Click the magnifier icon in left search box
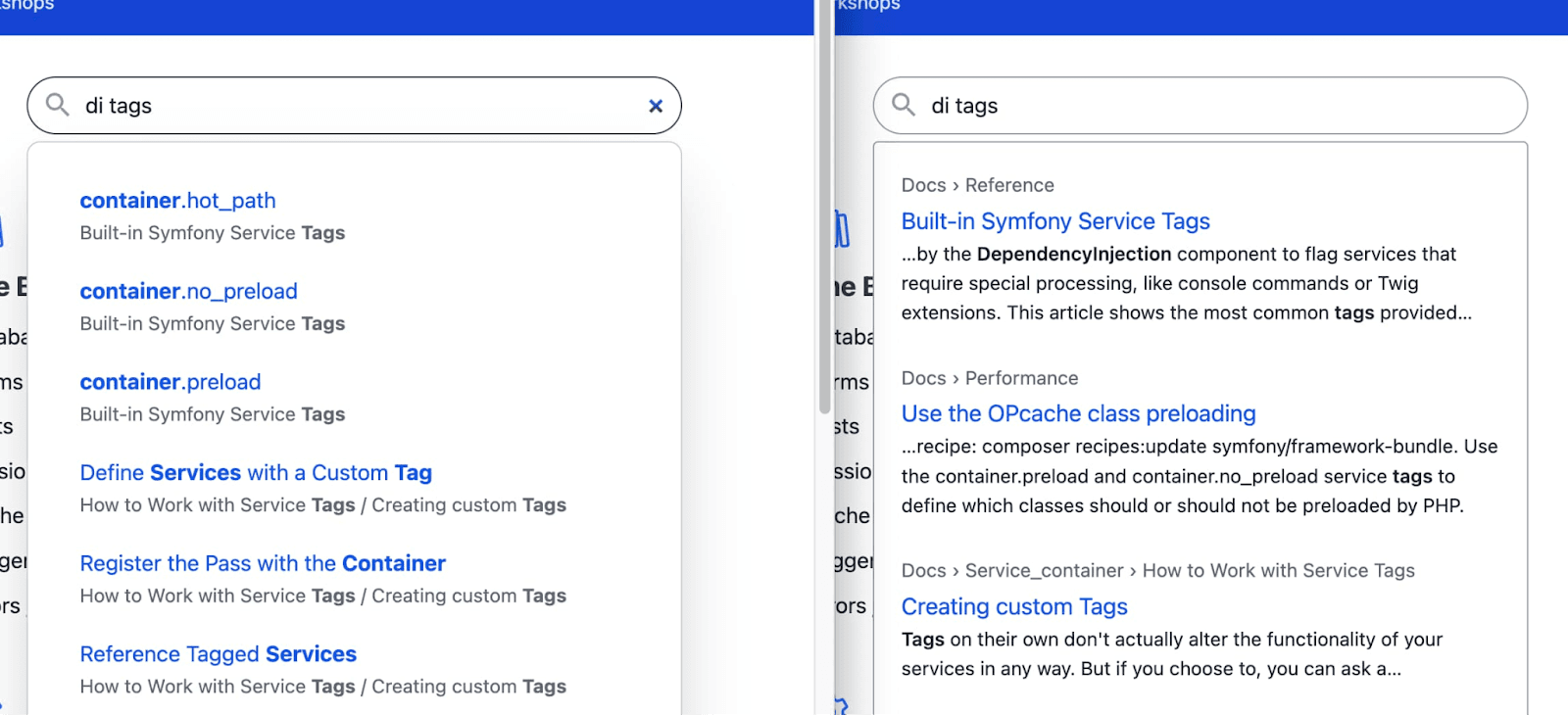Viewport: 1568px width, 715px height. (x=58, y=105)
